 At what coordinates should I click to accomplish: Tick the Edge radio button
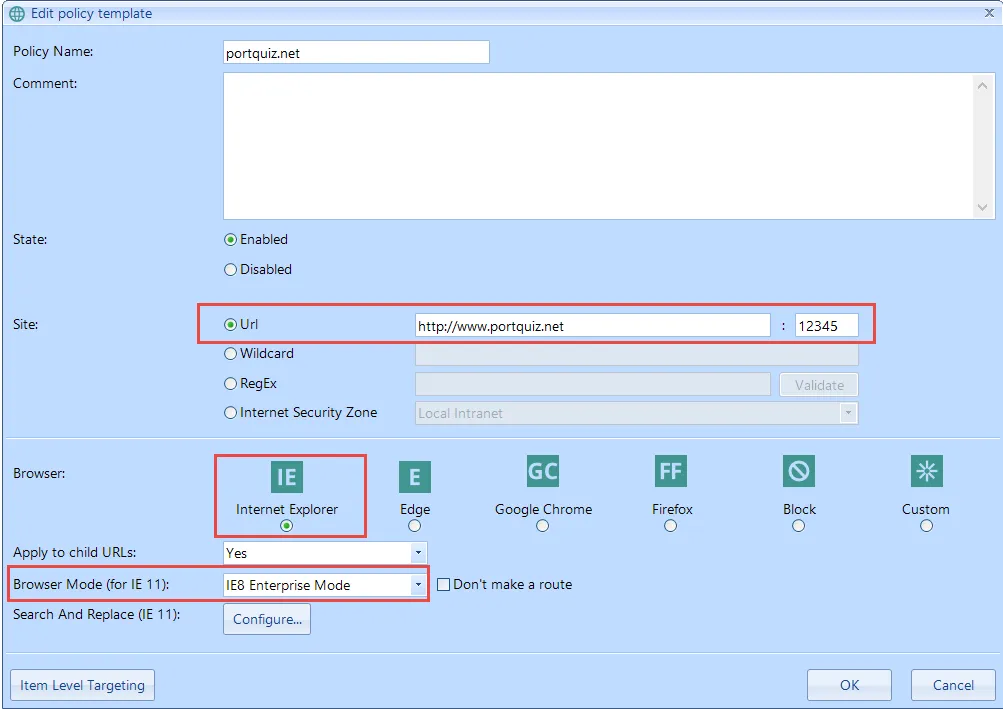[x=415, y=525]
